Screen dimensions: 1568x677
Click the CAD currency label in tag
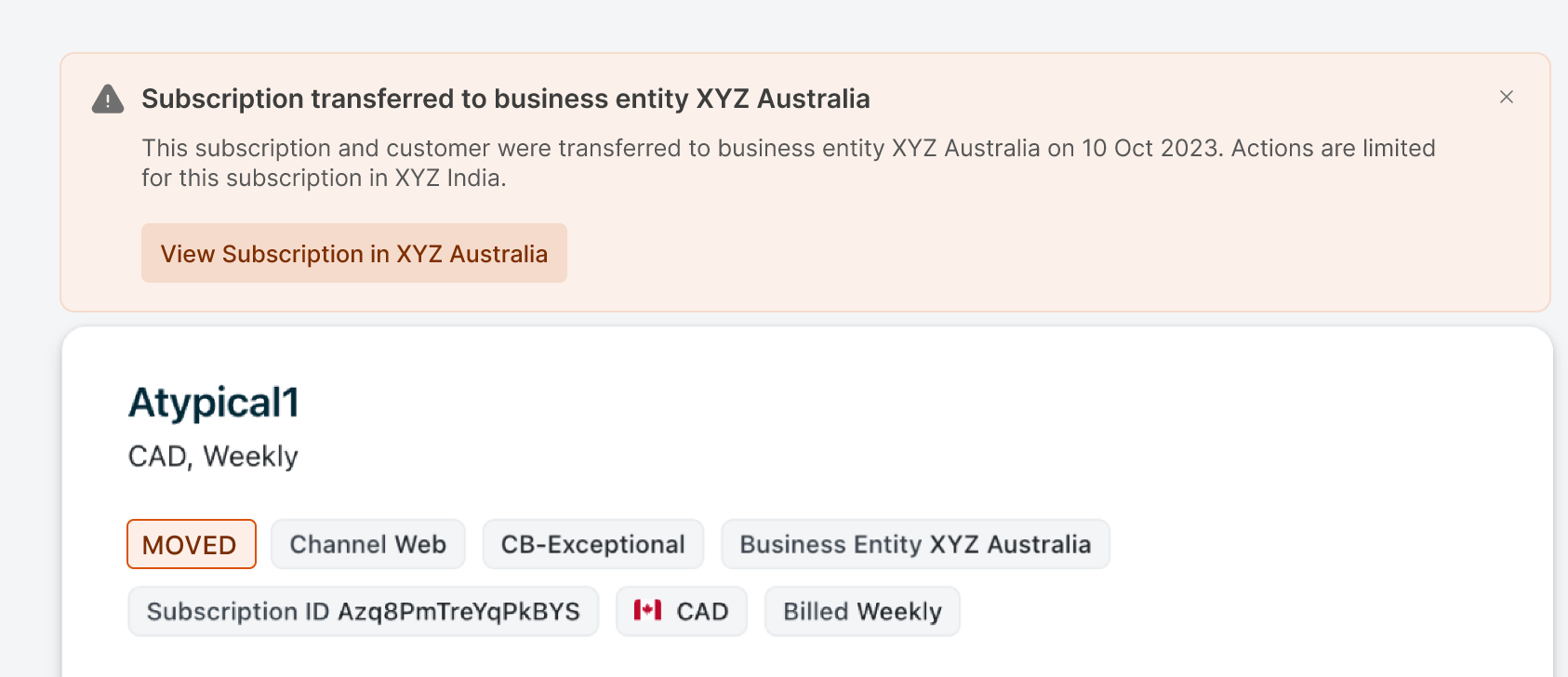(x=702, y=612)
